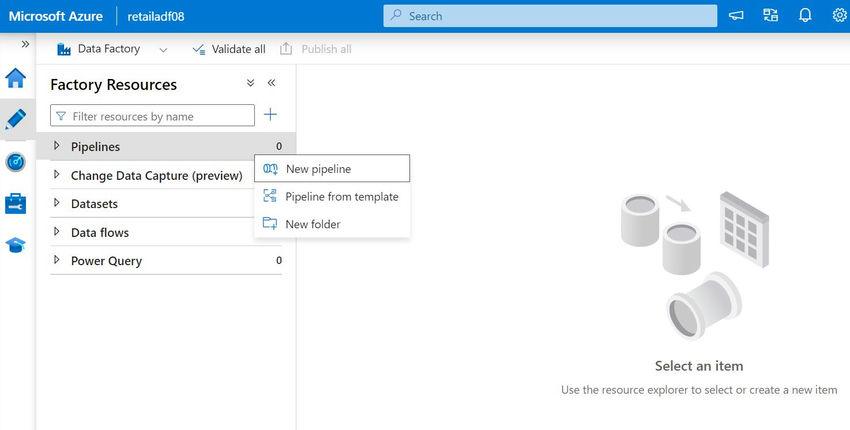The width and height of the screenshot is (850, 430).
Task: Collapse the Factory Resources panel
Action: (271, 82)
